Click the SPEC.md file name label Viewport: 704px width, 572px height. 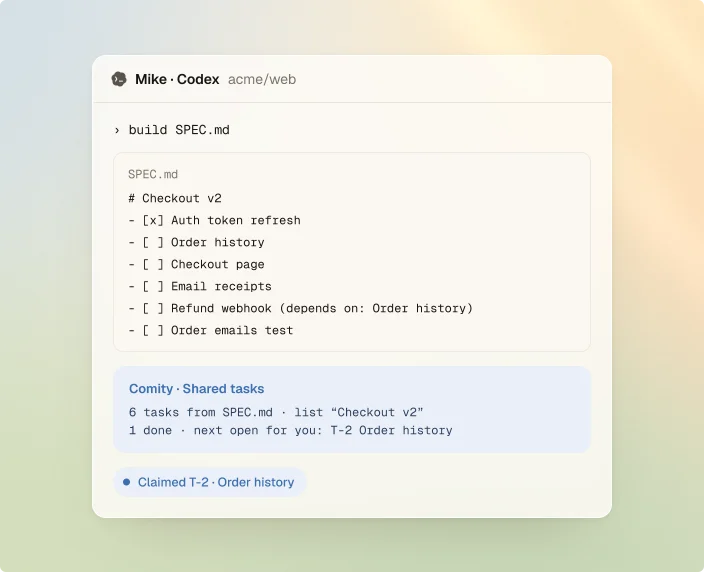pyautogui.click(x=153, y=174)
